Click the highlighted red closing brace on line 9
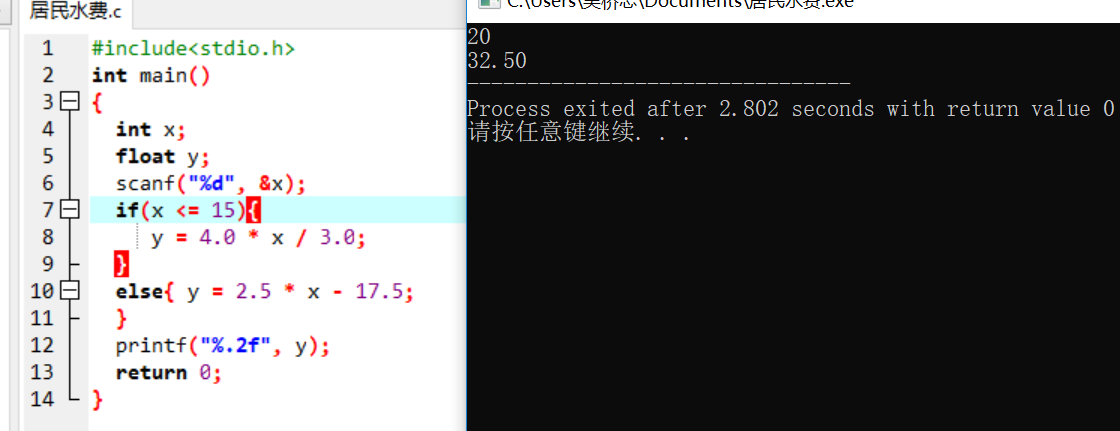1120x431 pixels. (x=121, y=264)
